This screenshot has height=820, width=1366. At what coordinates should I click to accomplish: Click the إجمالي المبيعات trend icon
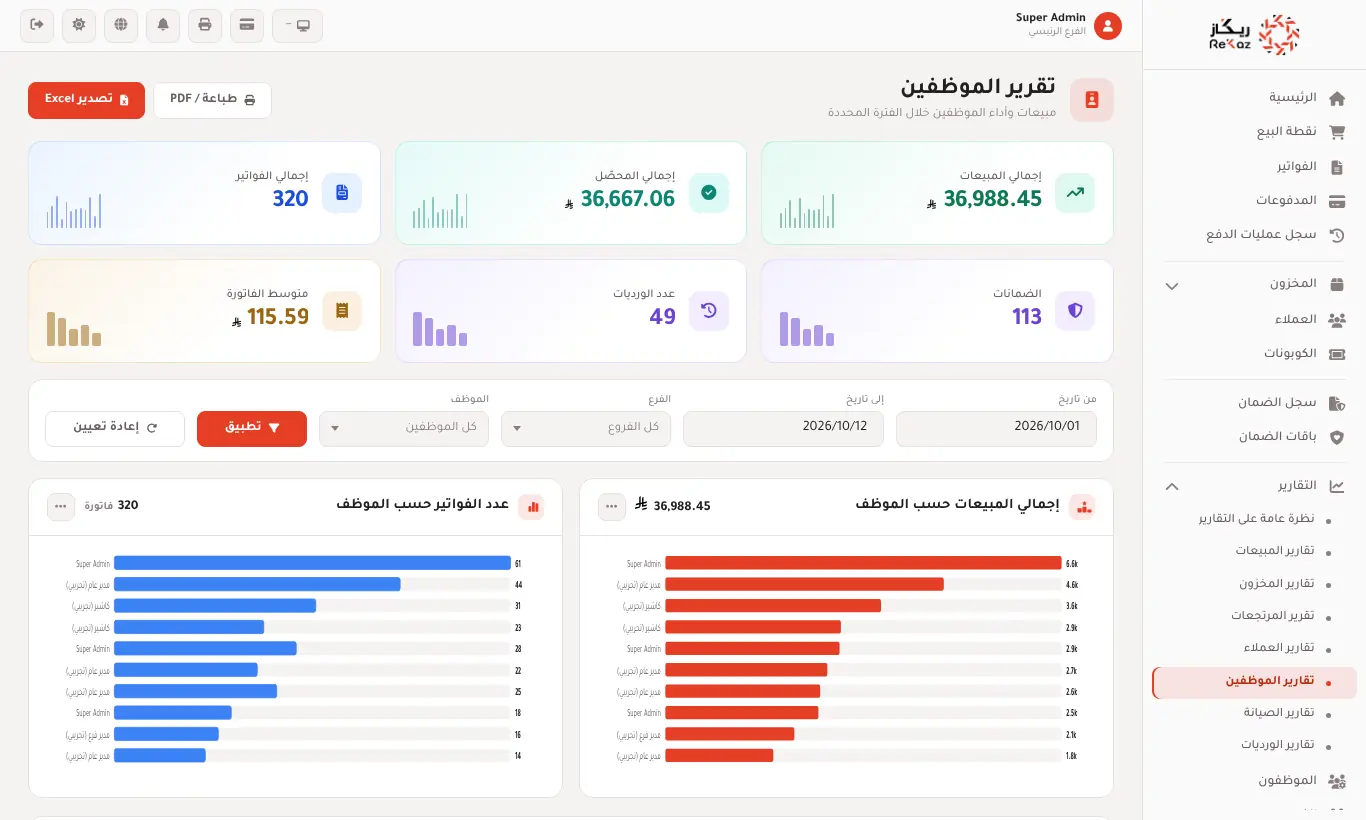[x=1075, y=193]
